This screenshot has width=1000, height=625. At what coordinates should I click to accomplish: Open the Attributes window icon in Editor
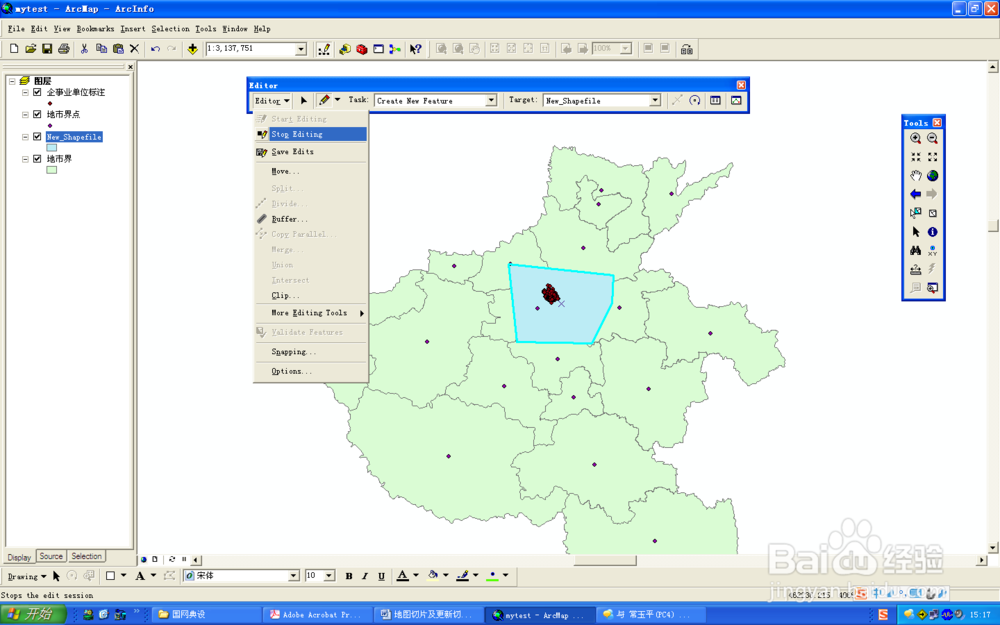716,100
